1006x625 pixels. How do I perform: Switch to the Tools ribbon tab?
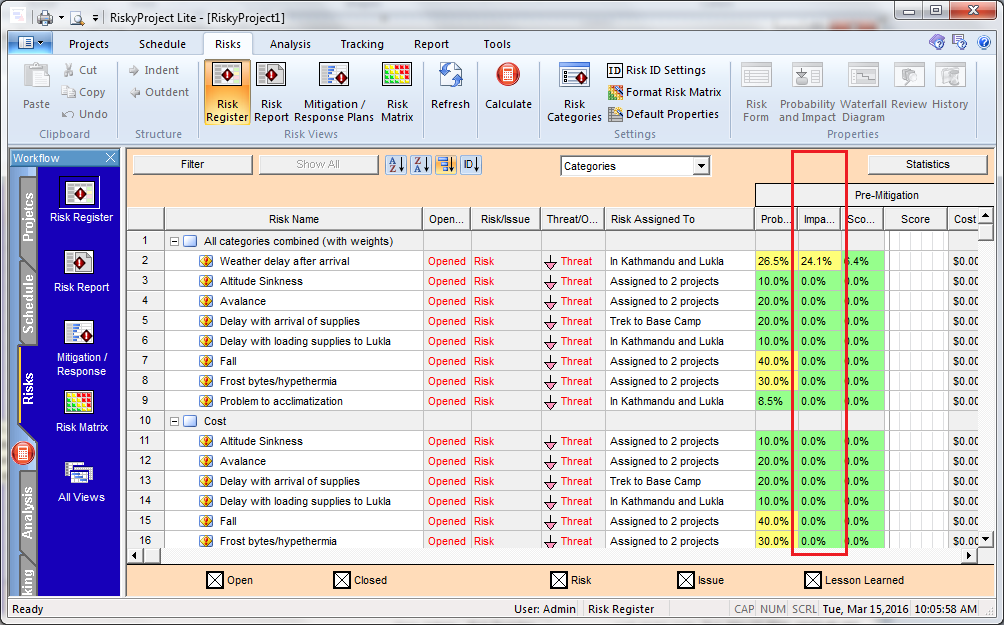(x=497, y=44)
